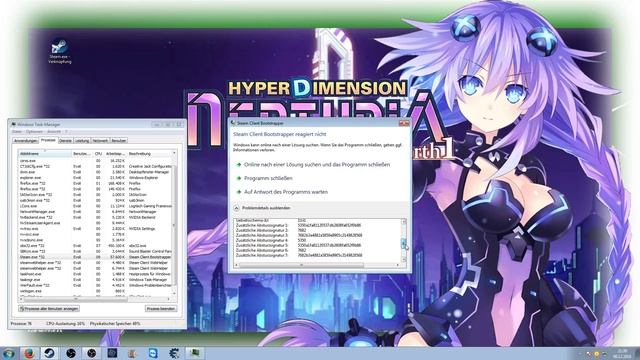The image size is (640, 360).
Task: Switch to the Prozesse tab
Action: click(x=48, y=140)
